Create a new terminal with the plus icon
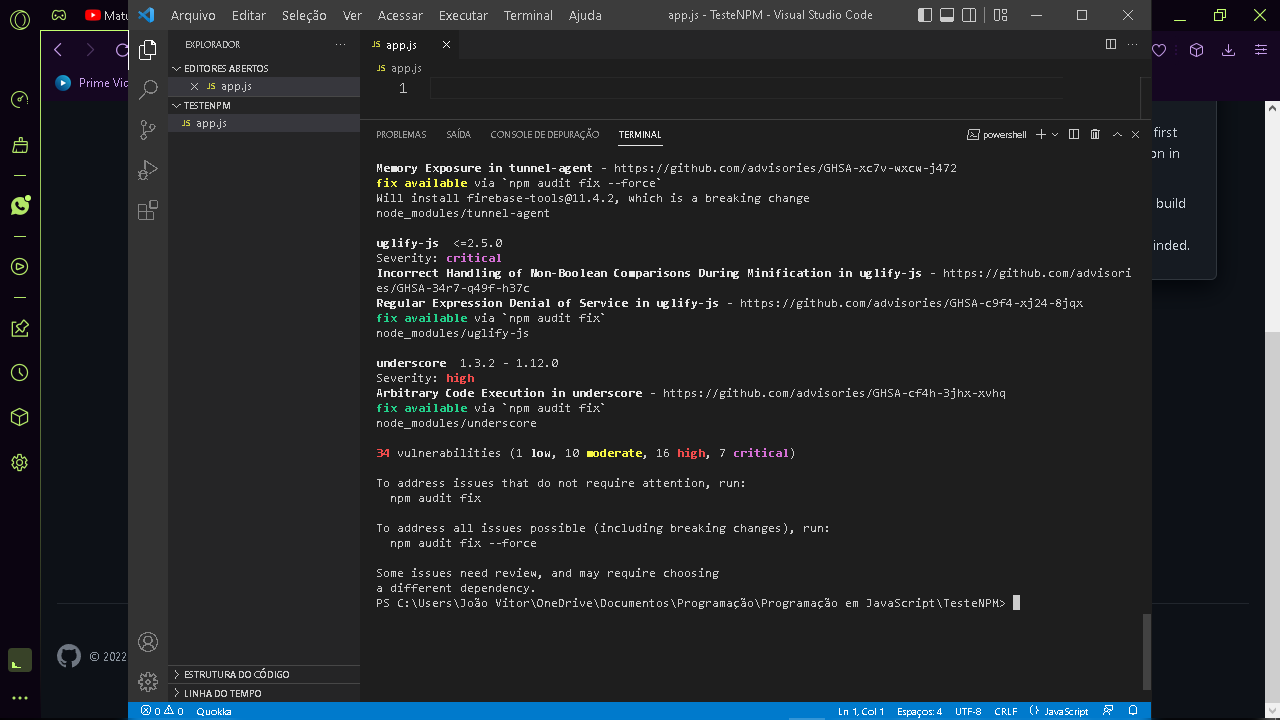 pyautogui.click(x=1041, y=134)
